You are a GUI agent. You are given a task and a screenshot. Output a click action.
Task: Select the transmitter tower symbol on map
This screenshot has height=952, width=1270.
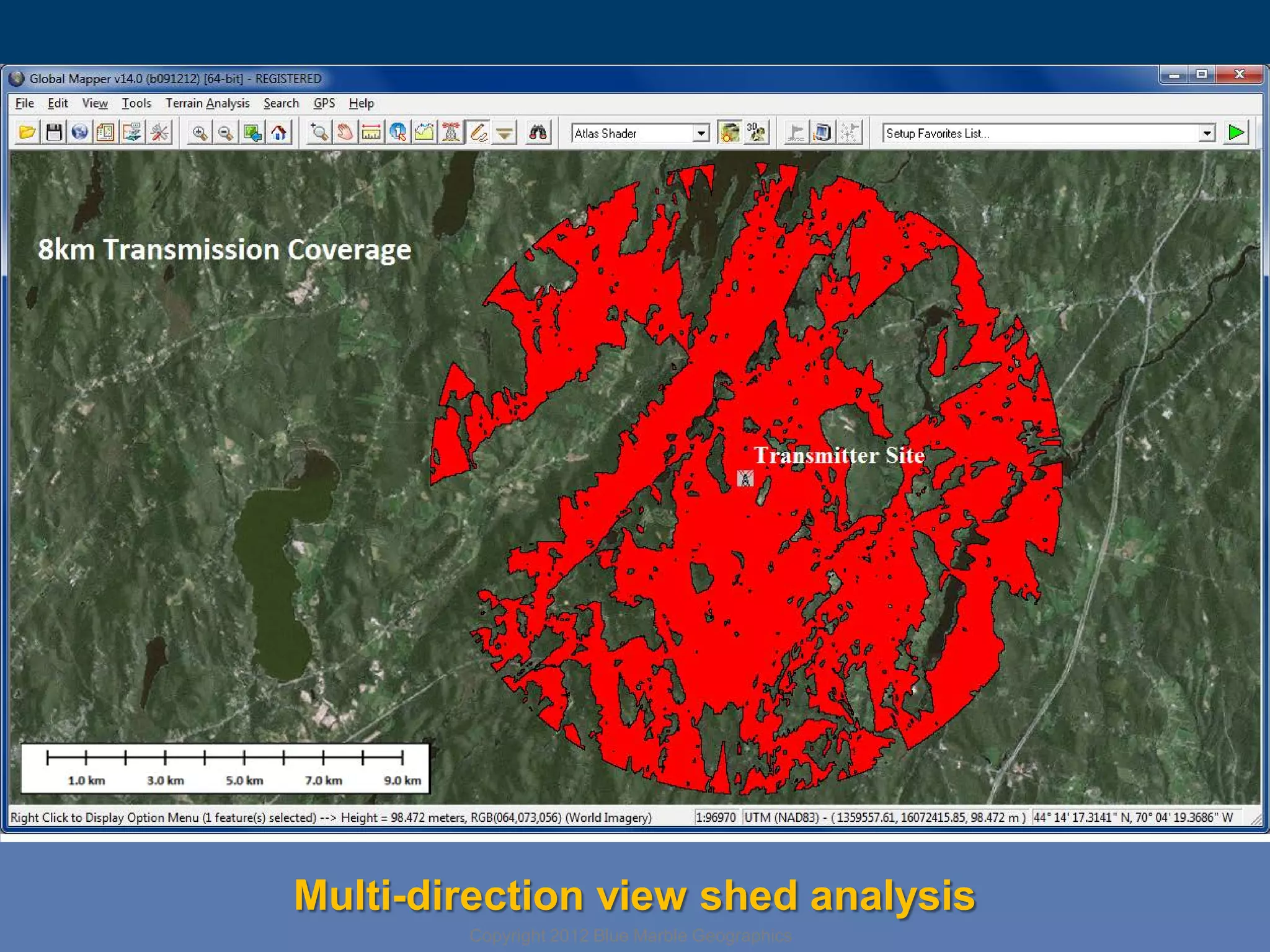[x=745, y=478]
